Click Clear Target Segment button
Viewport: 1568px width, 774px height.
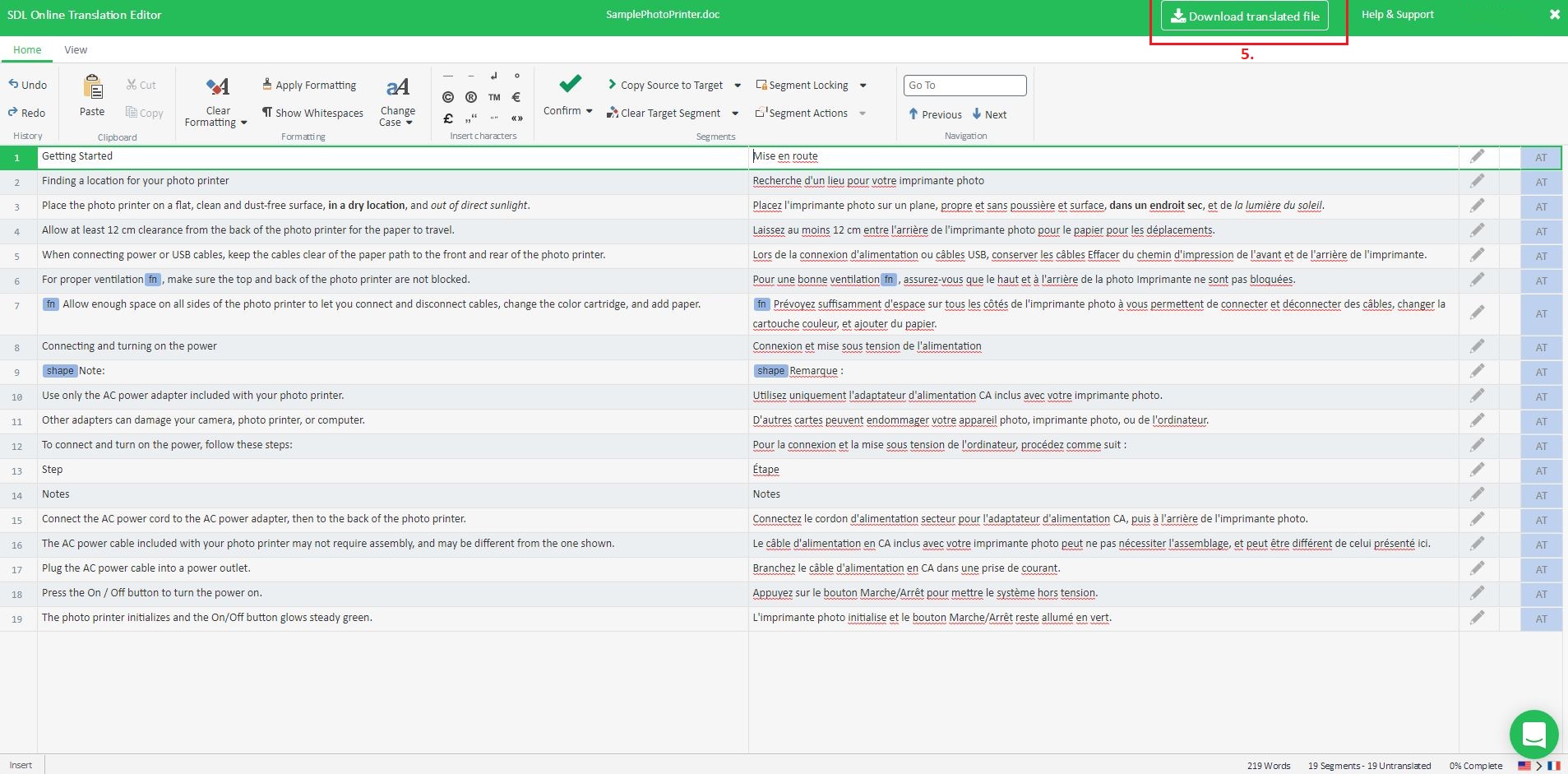[664, 113]
